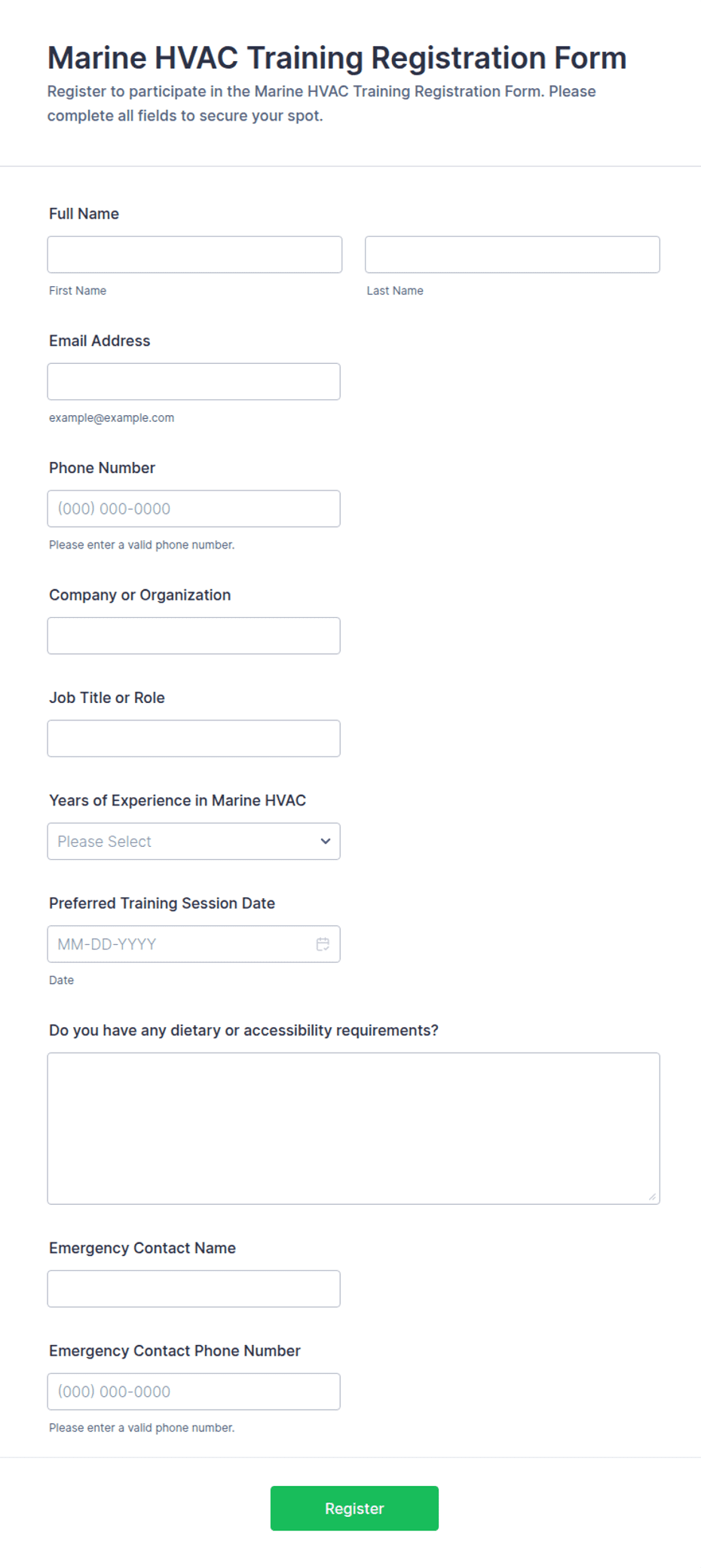The height and width of the screenshot is (1568, 701).
Task: Focus the Last Name input field
Action: tap(513, 255)
